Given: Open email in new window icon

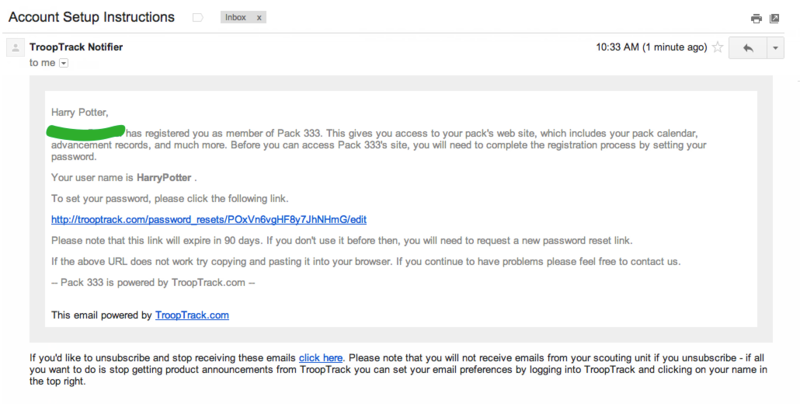Looking at the screenshot, I should [x=774, y=18].
